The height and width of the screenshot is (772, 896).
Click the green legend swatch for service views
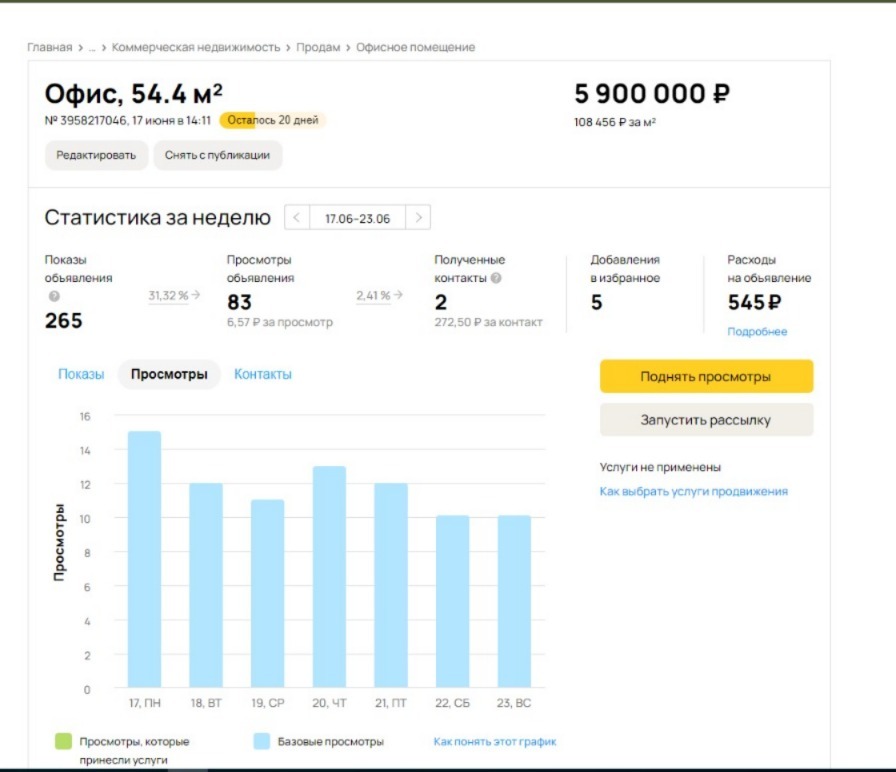63,742
